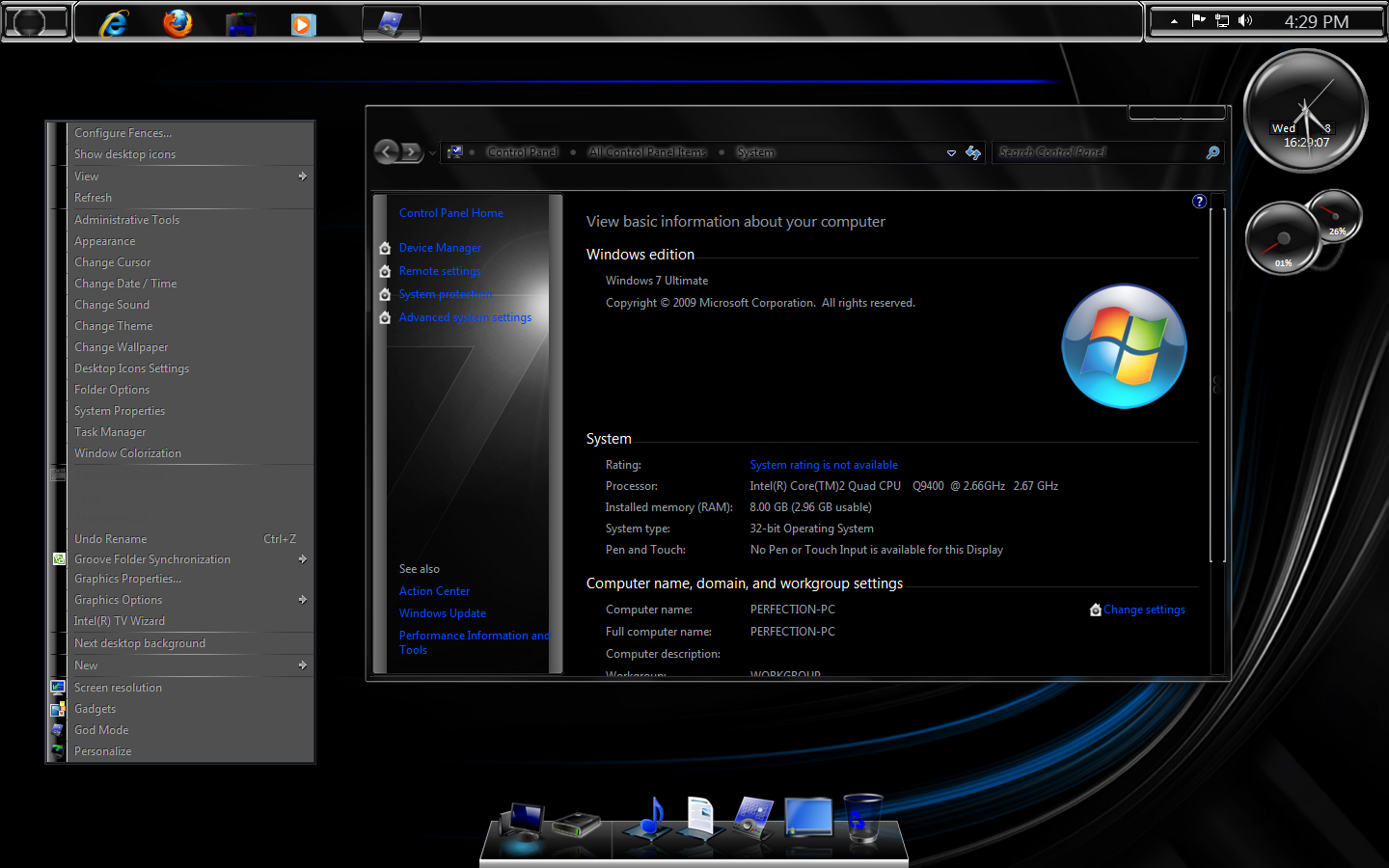
Task: Open the hard drive icon in dock
Action: [x=576, y=825]
